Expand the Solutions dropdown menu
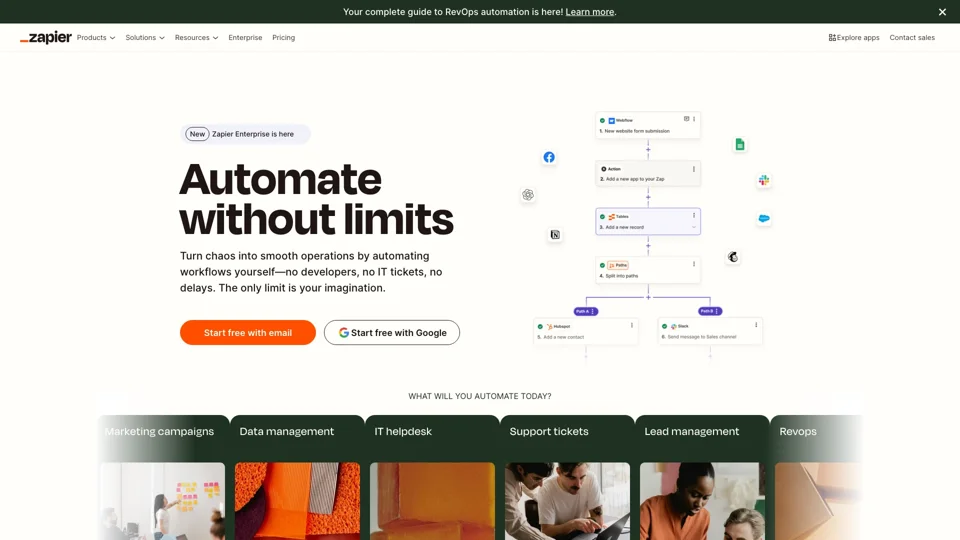960x540 pixels. [145, 37]
